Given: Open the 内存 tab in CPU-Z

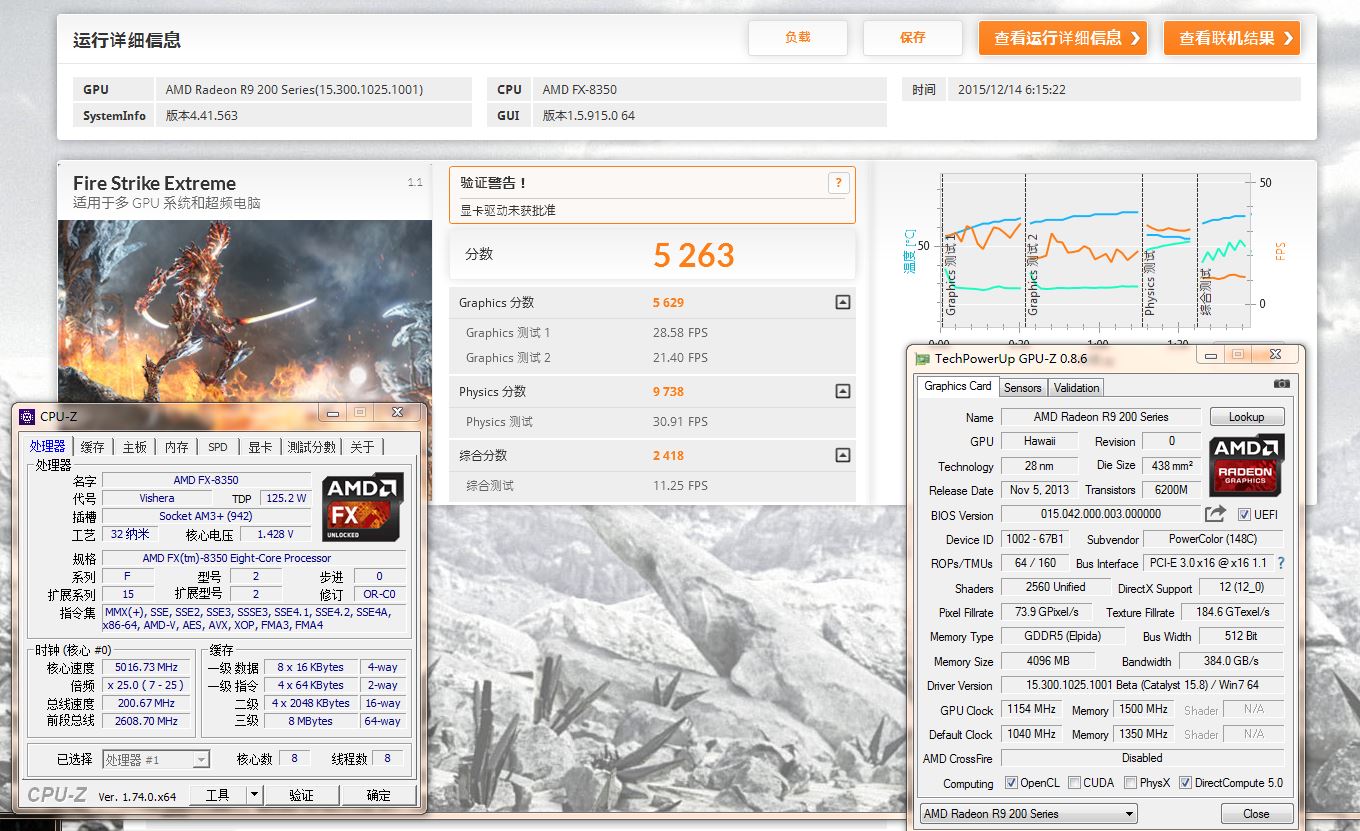Looking at the screenshot, I should pyautogui.click(x=177, y=447).
